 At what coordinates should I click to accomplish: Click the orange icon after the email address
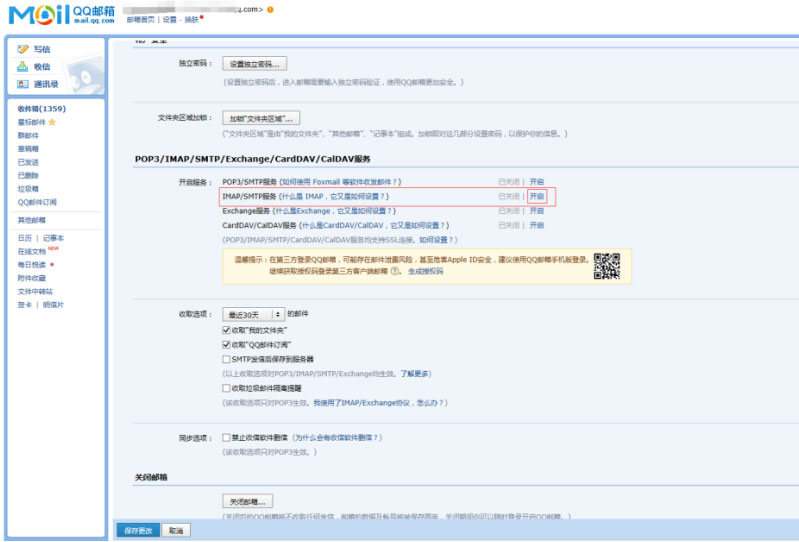(270, 9)
